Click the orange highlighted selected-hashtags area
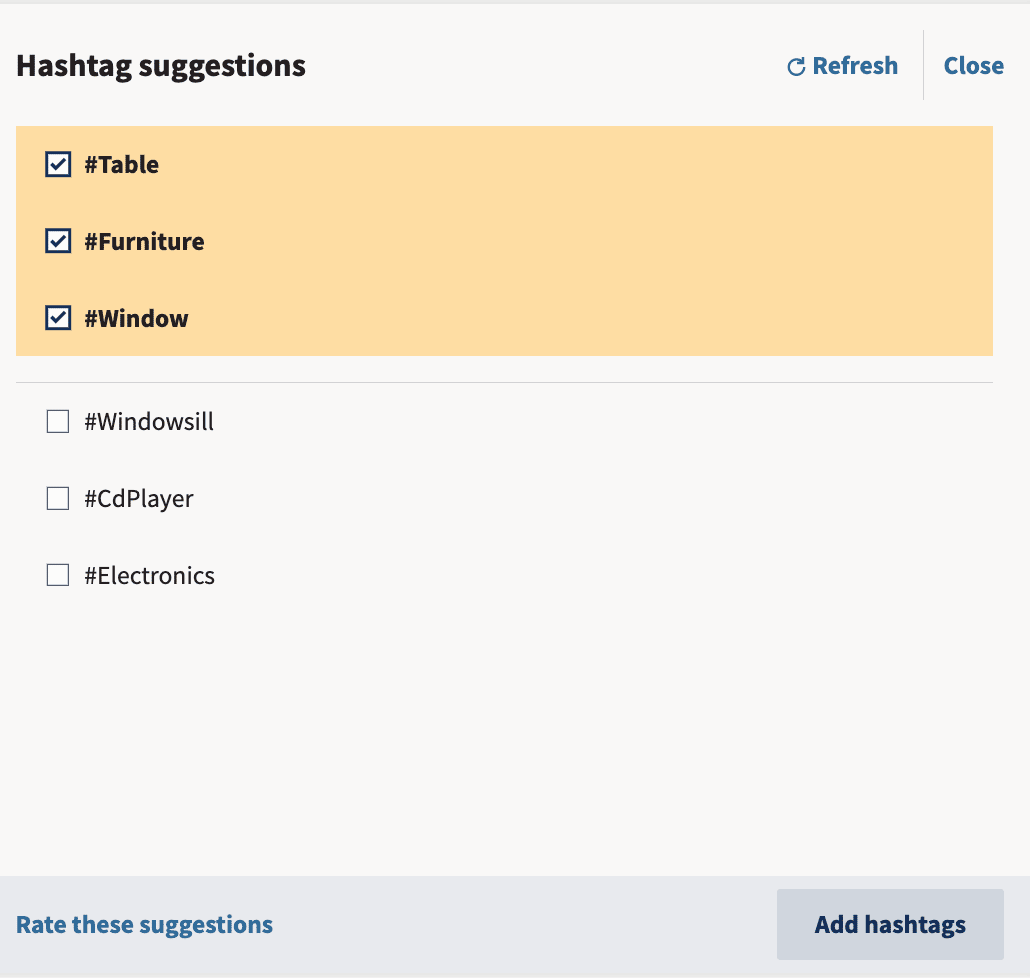This screenshot has width=1030, height=978. (504, 241)
